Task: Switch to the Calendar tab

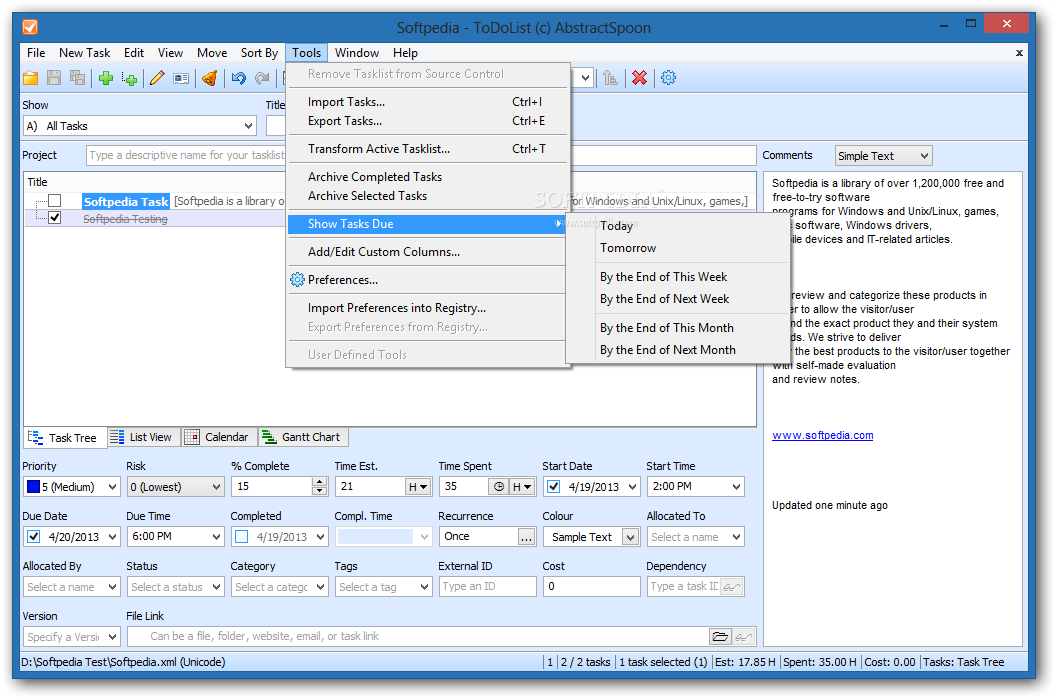Action: pyautogui.click(x=218, y=437)
